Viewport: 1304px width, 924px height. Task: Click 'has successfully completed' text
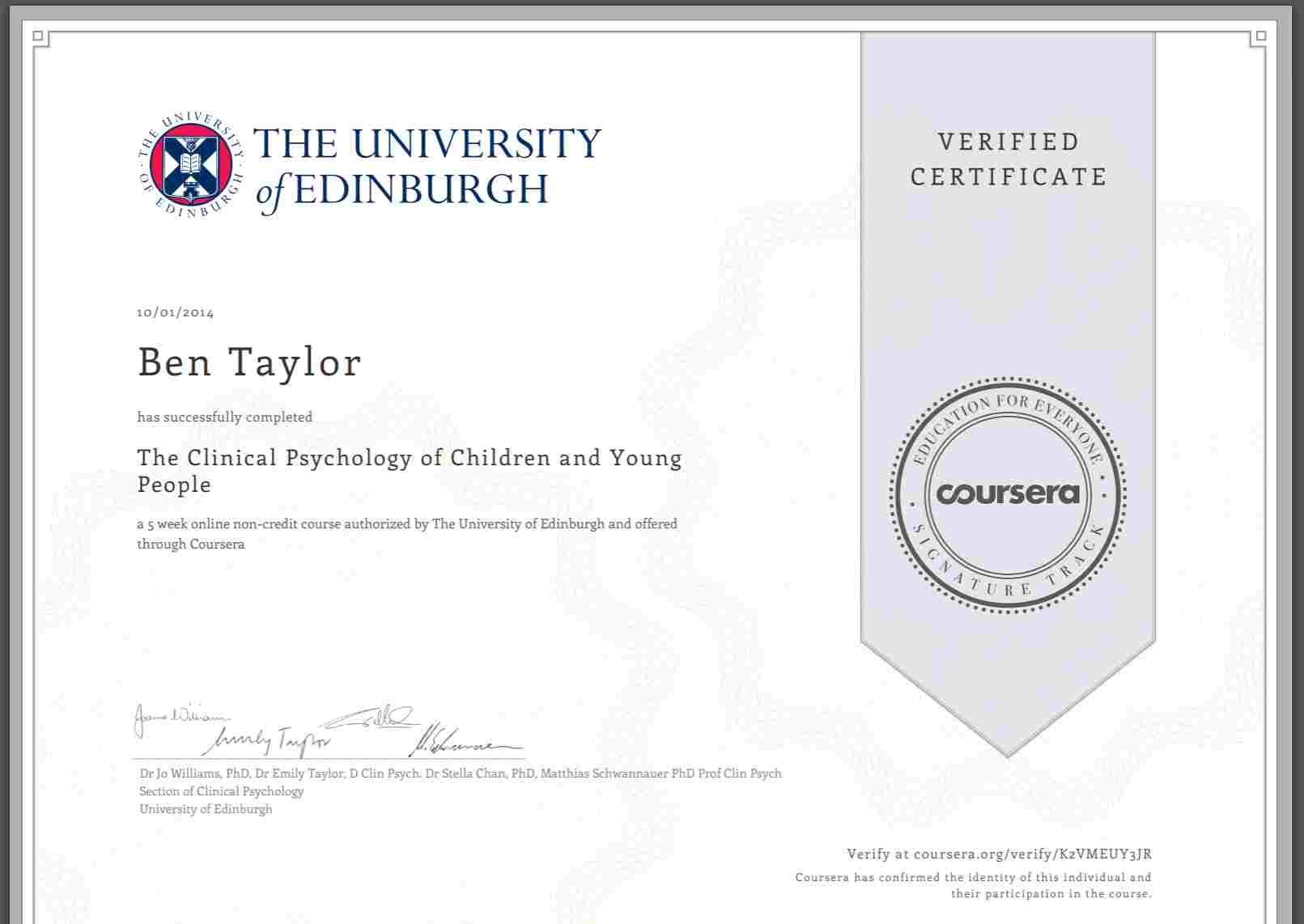(225, 417)
